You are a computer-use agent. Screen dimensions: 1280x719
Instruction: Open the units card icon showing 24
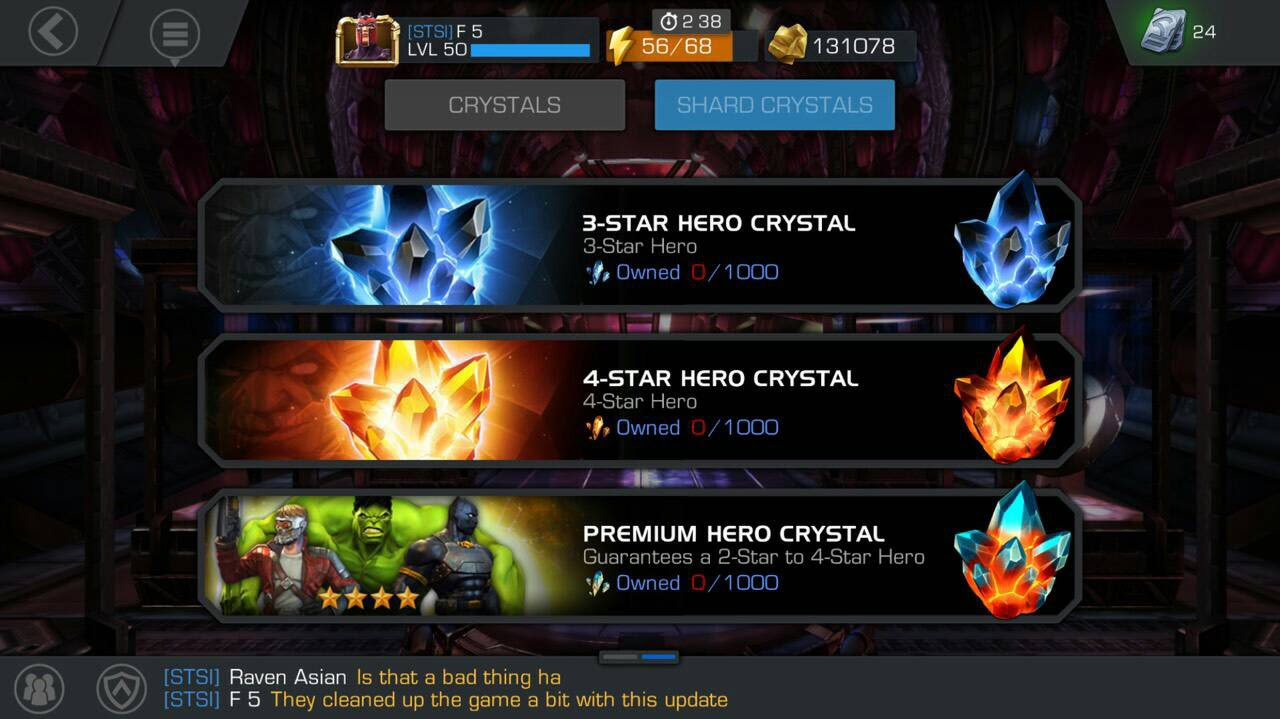1163,32
